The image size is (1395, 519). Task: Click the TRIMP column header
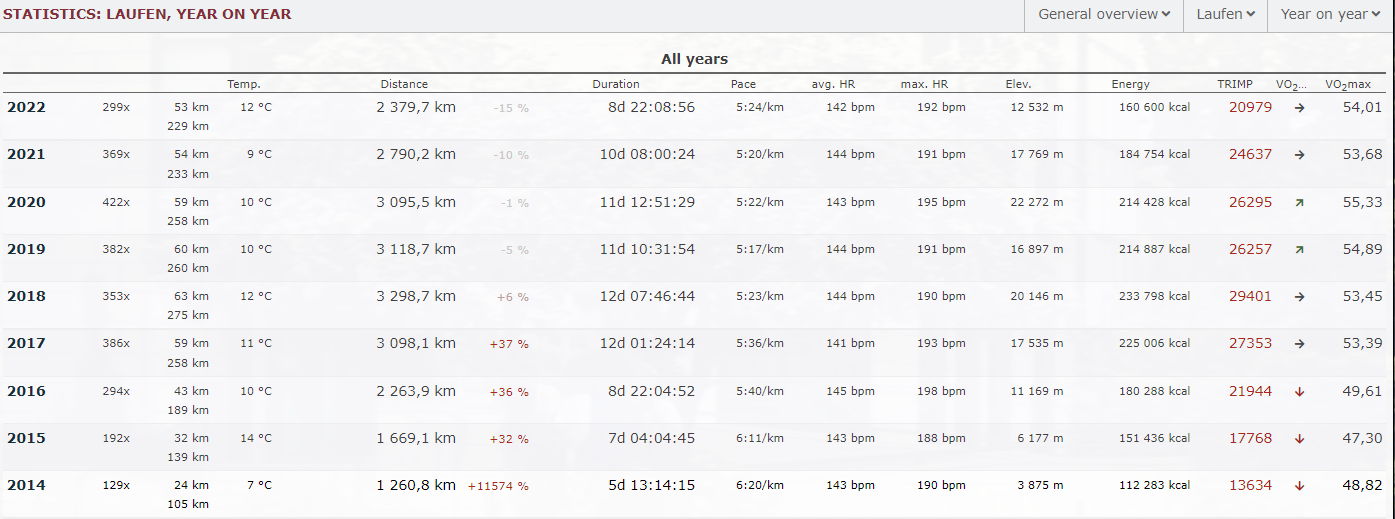(x=1234, y=85)
